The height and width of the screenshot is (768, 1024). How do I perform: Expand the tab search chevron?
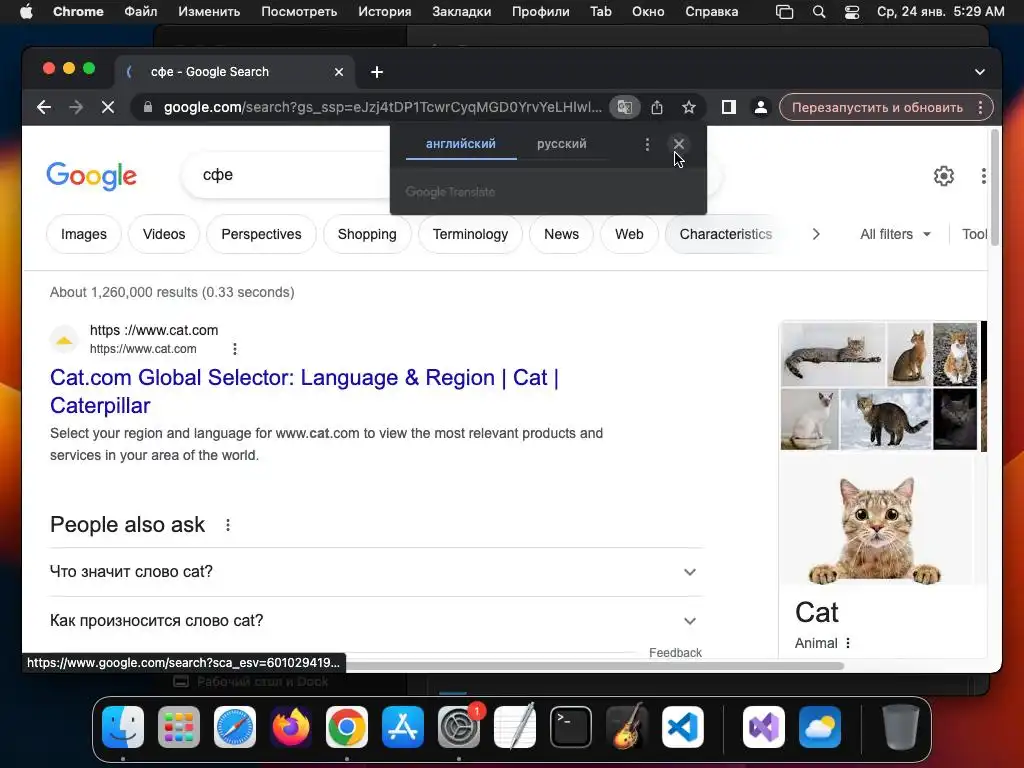point(980,72)
